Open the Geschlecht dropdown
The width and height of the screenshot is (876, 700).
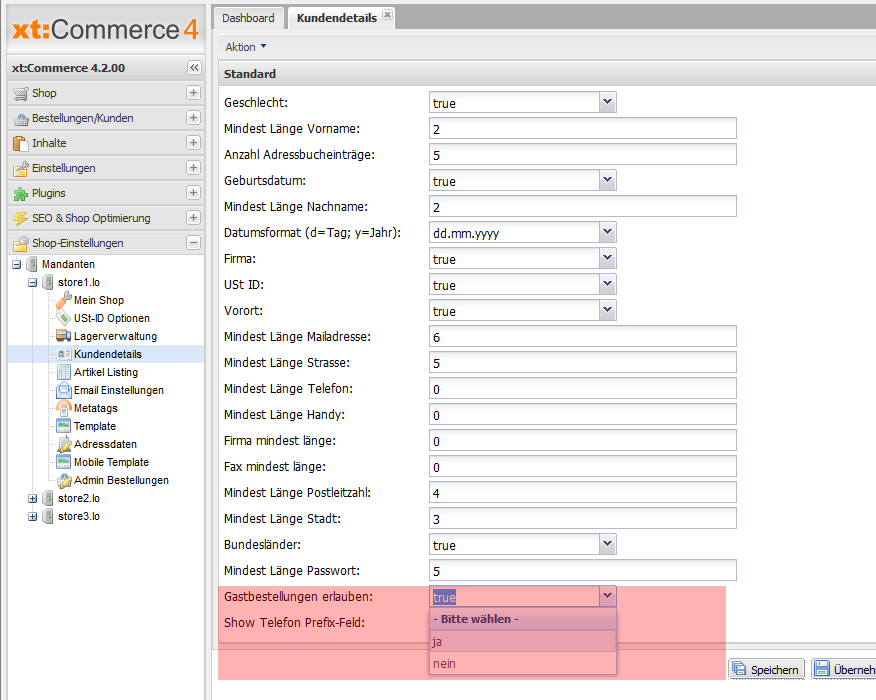608,102
